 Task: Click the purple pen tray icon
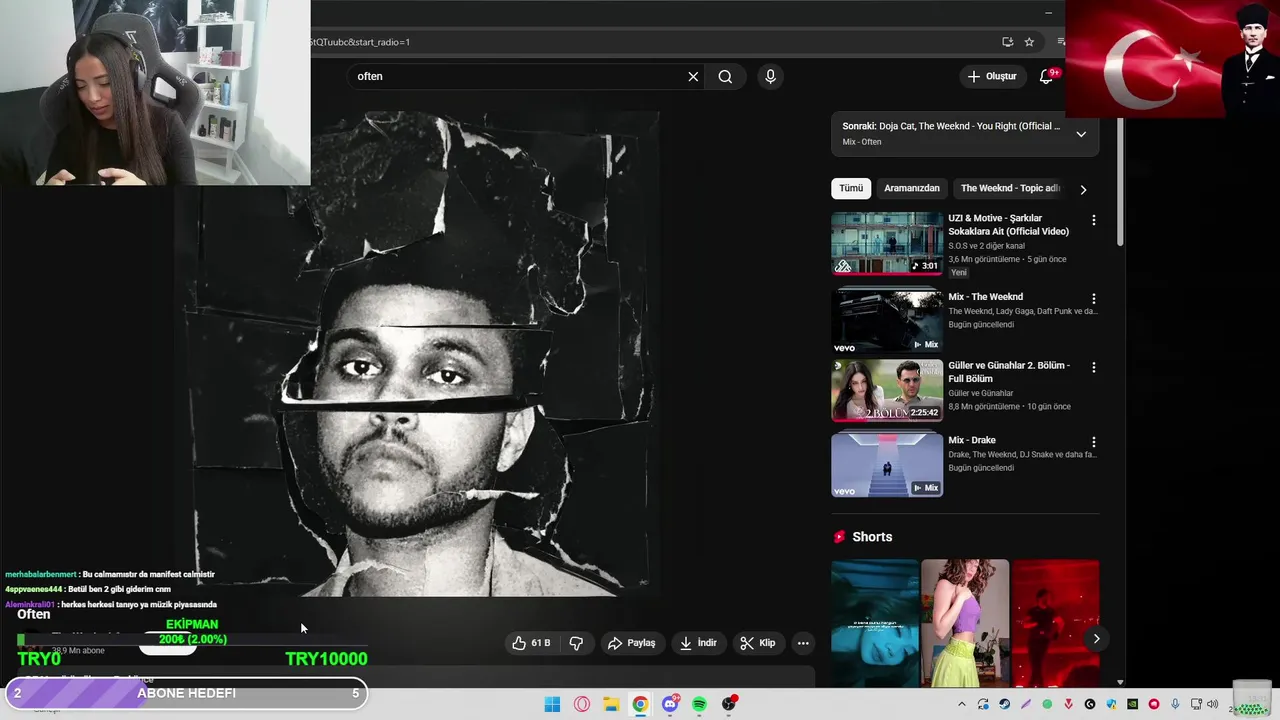(1026, 704)
